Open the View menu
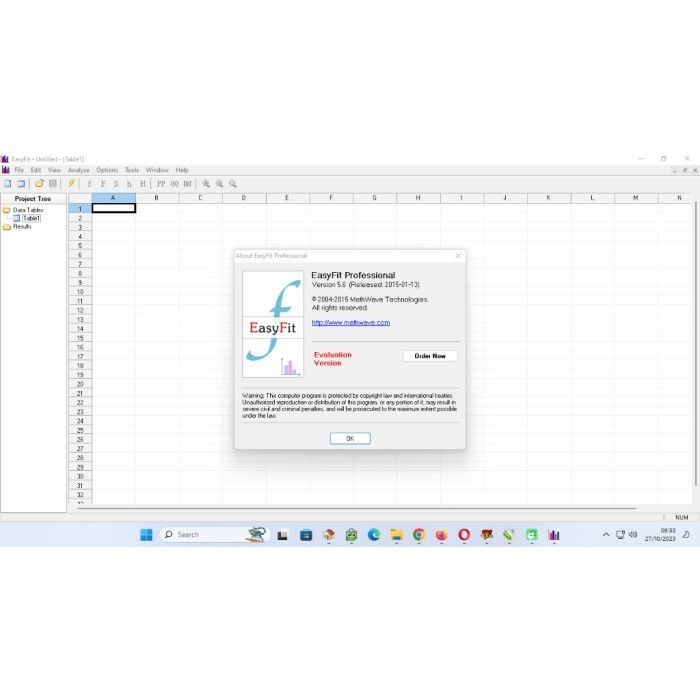The image size is (700, 700). coord(54,170)
